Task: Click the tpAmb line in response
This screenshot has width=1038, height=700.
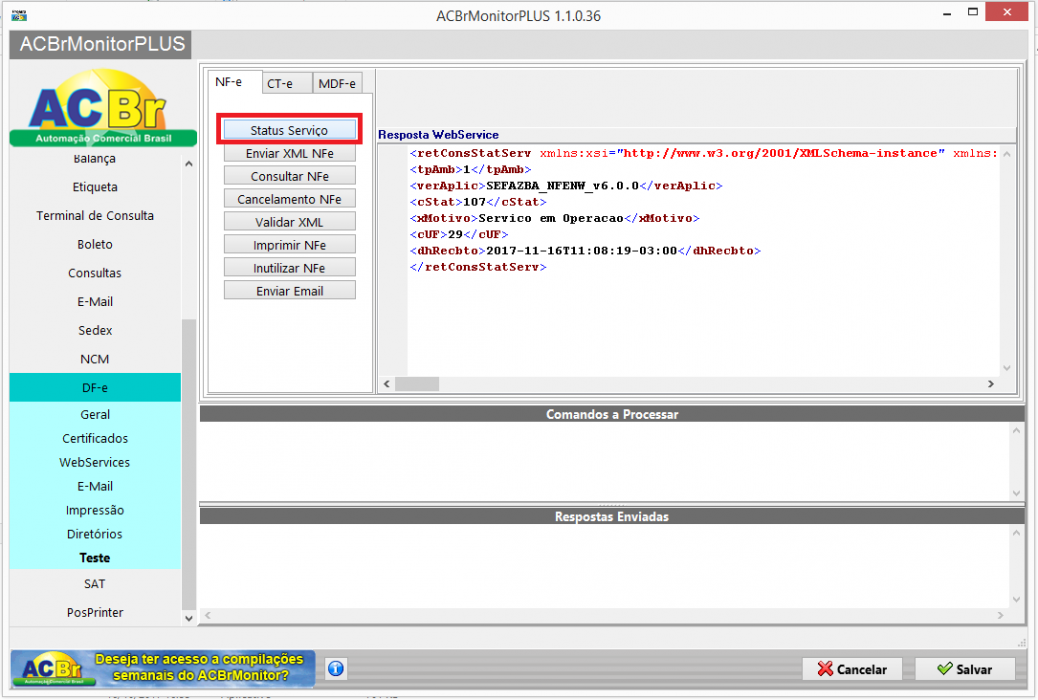Action: coord(470,170)
